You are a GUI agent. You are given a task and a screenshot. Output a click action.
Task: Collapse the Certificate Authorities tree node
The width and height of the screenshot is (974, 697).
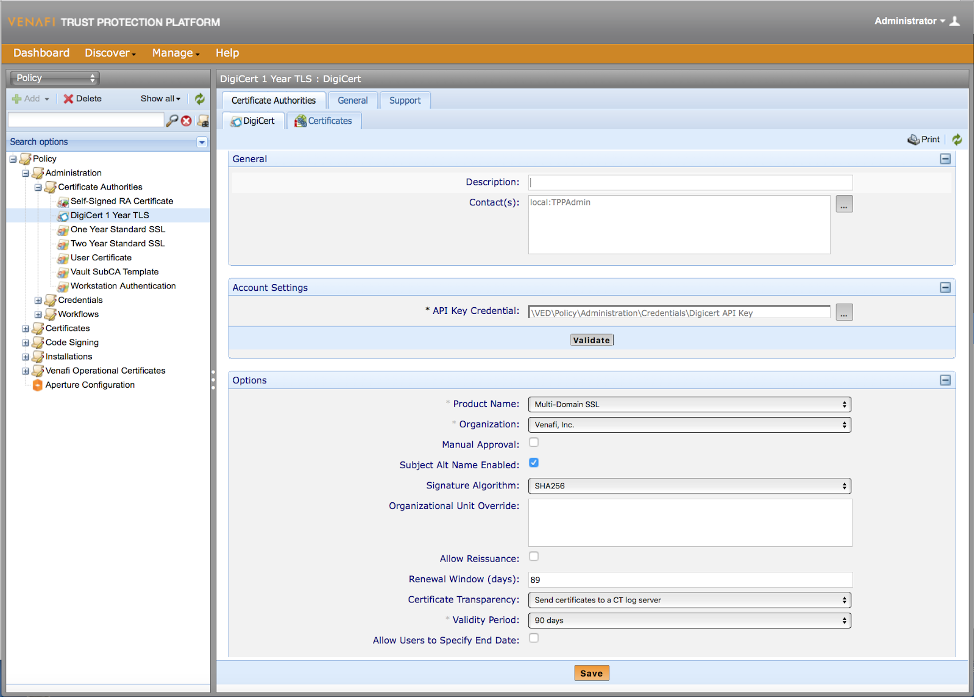[x=38, y=188]
